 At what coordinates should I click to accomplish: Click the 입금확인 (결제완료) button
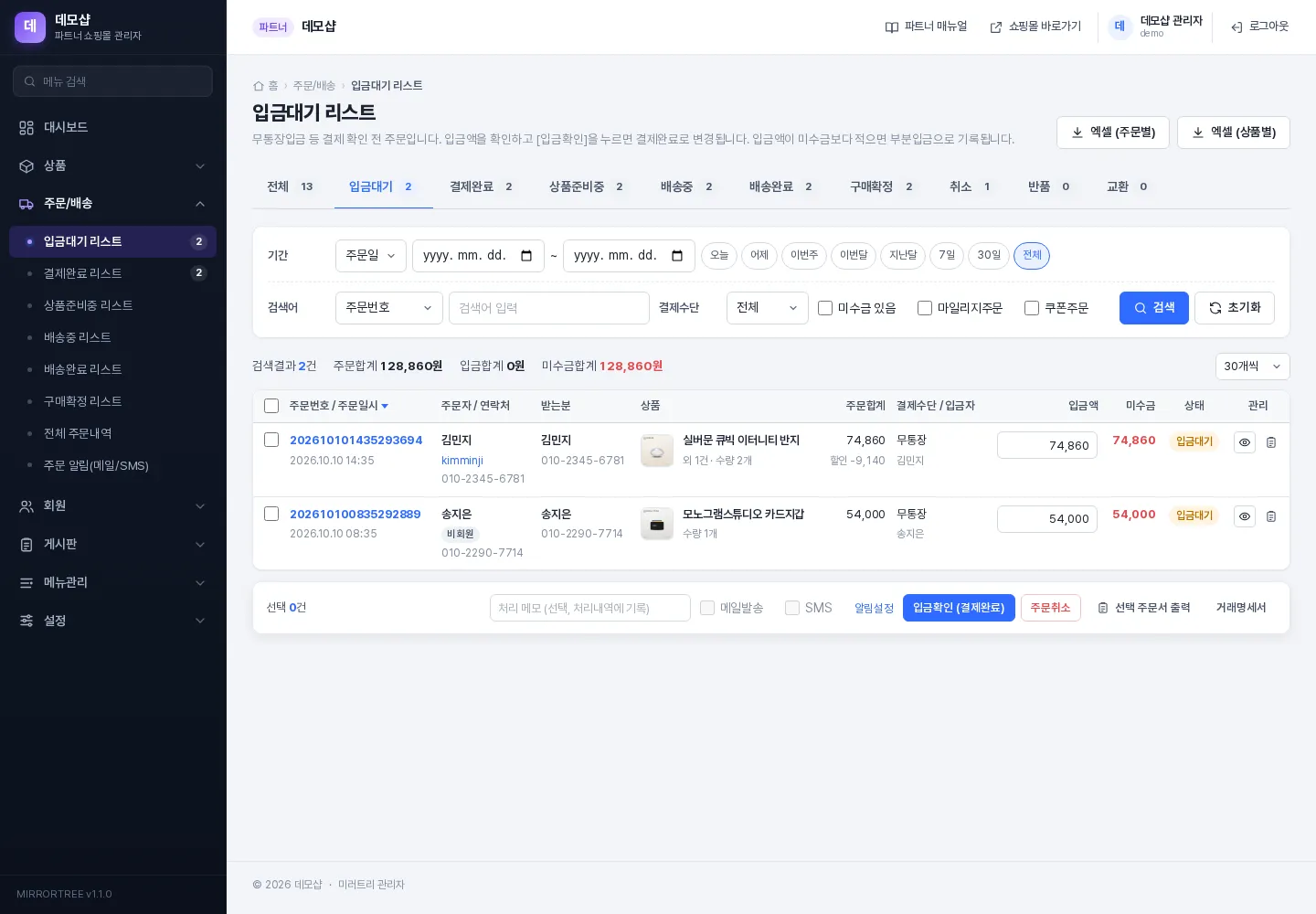pos(959,608)
